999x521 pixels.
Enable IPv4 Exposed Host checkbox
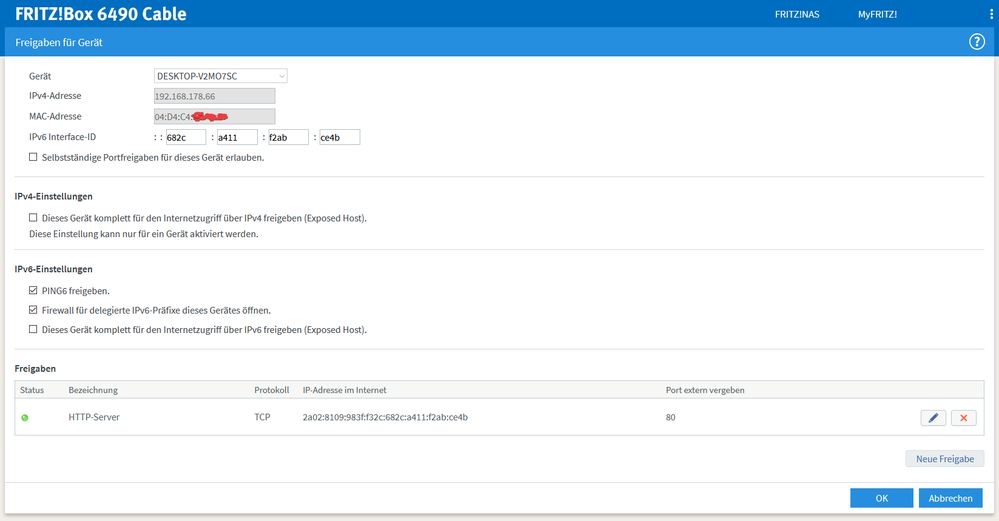click(x=33, y=217)
